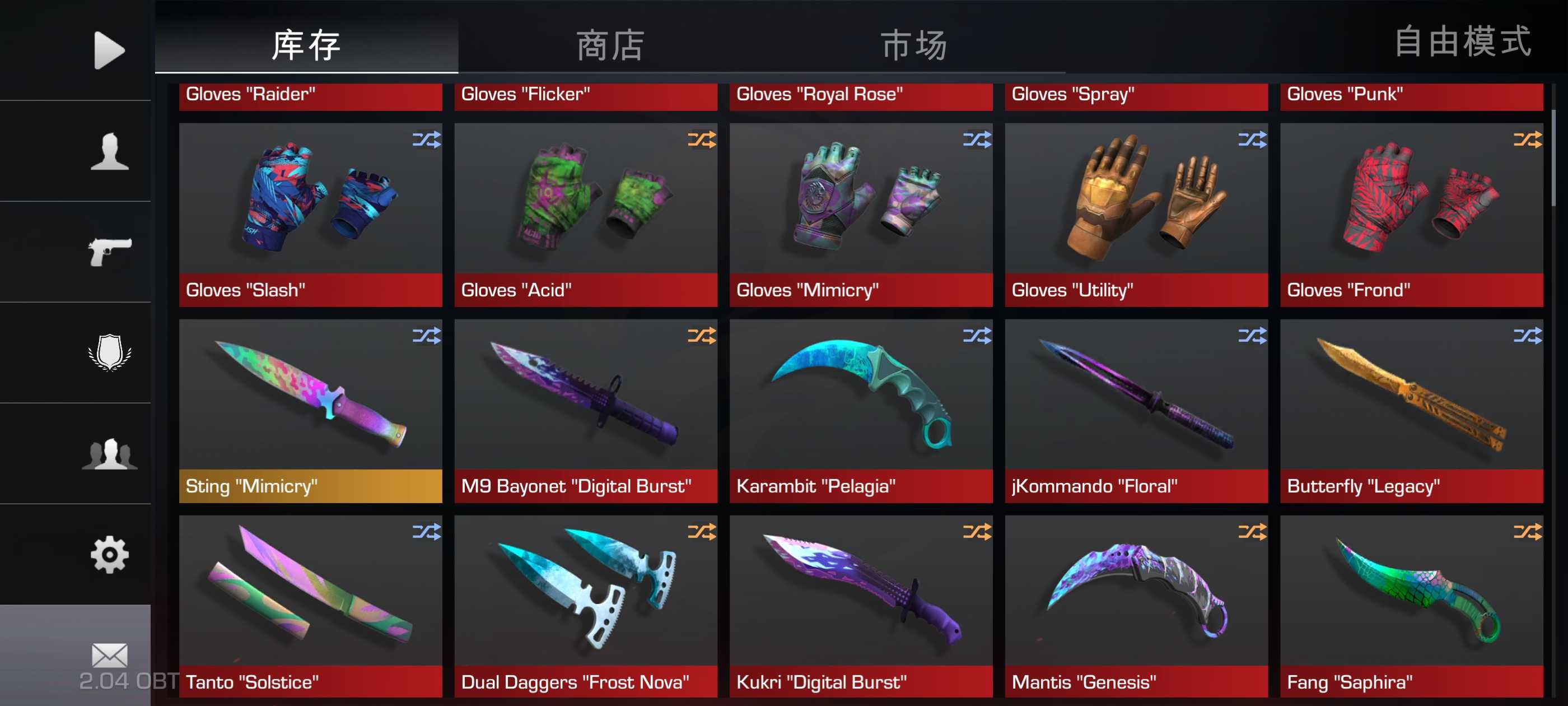The height and width of the screenshot is (706, 1568).
Task: Click the play triangle icon in sidebar
Action: (x=110, y=50)
